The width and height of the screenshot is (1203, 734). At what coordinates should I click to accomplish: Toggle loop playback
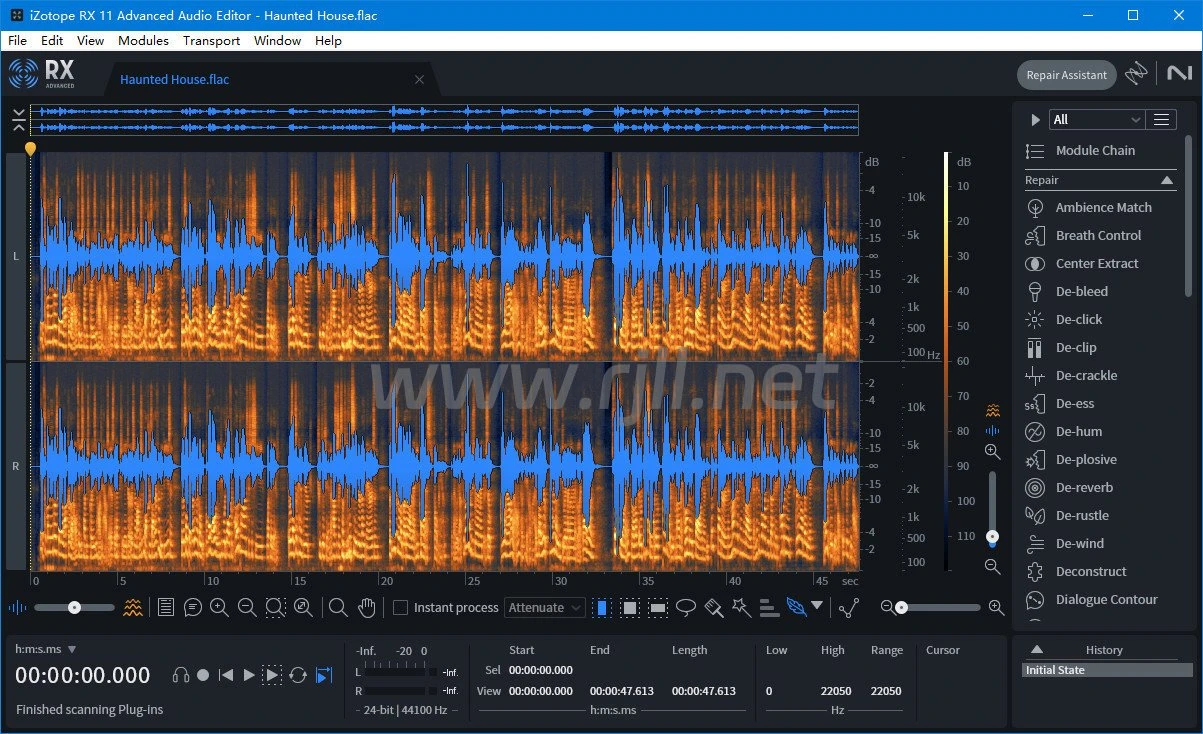297,675
